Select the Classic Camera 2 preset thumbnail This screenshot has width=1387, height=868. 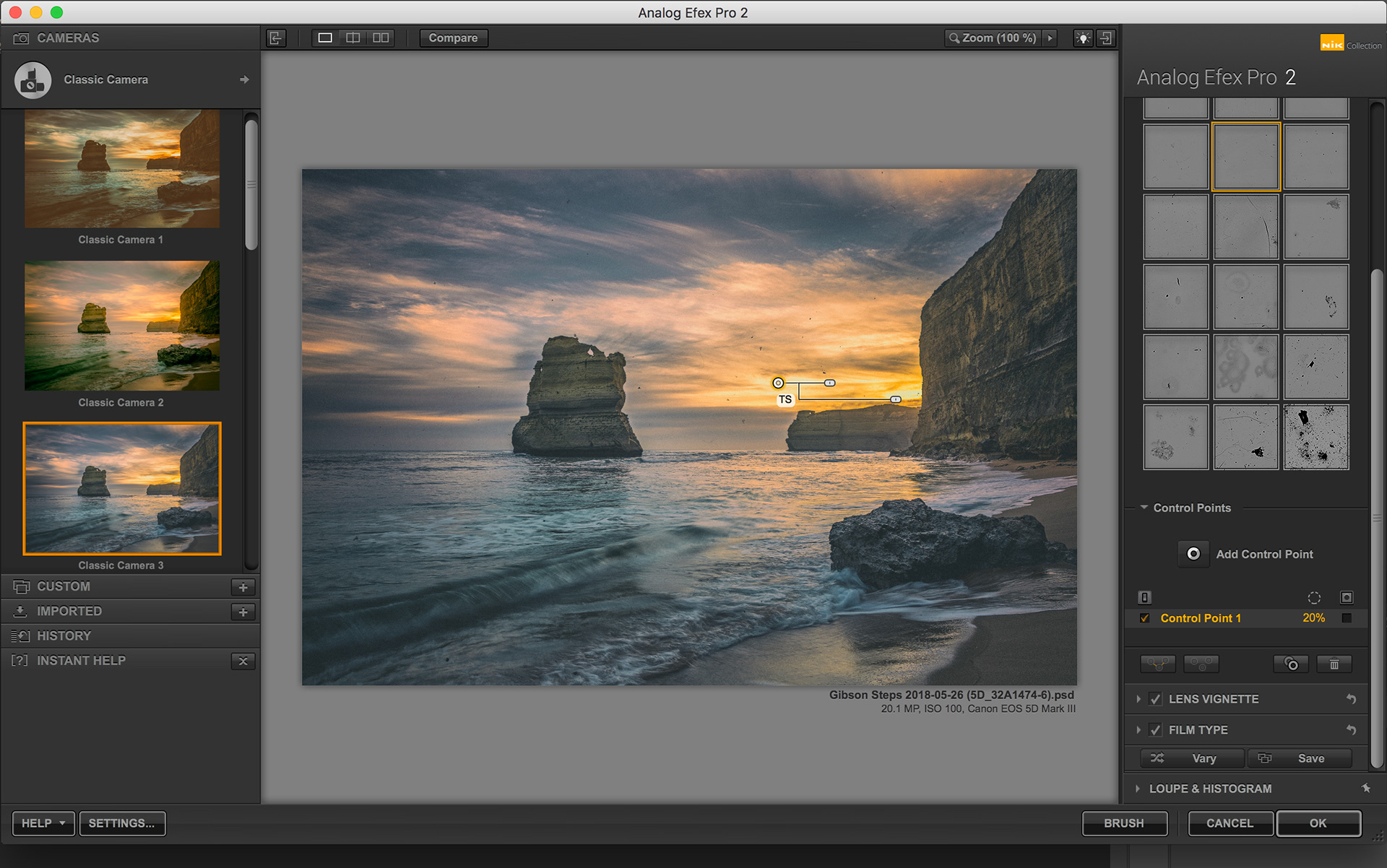click(122, 326)
